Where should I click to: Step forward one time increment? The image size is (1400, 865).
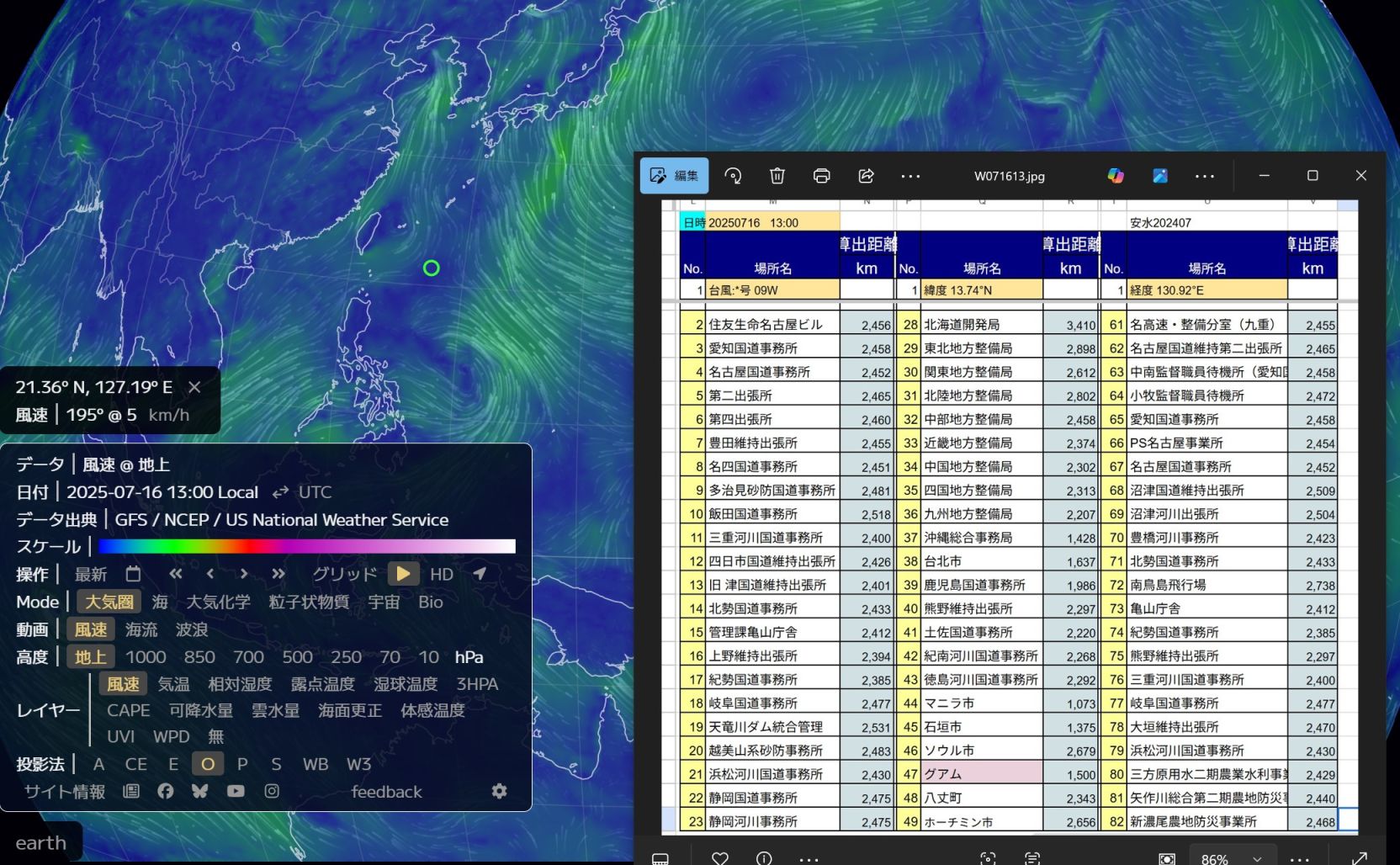pos(244,574)
